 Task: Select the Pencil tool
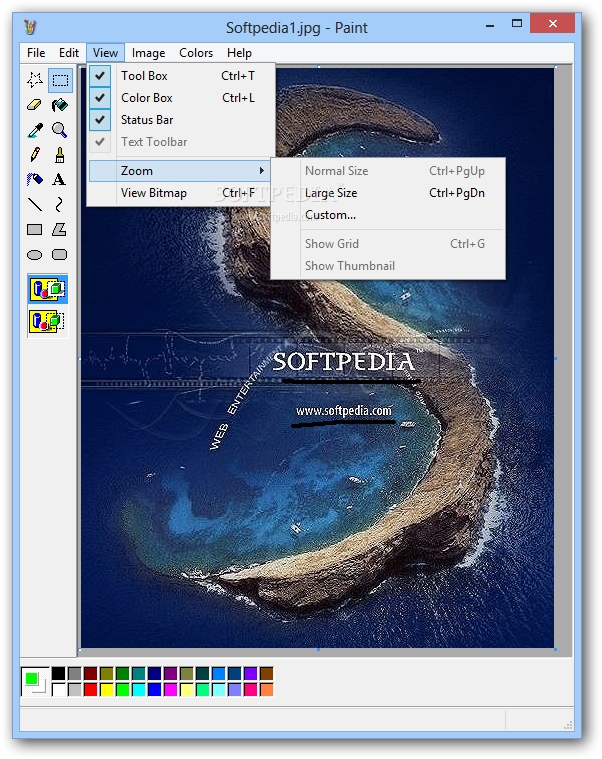point(35,155)
